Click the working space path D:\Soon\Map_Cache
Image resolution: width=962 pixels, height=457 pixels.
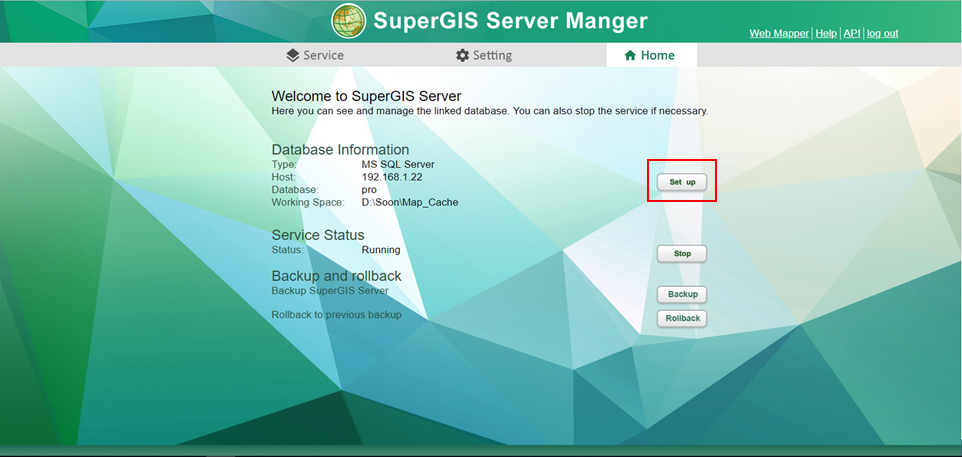click(410, 202)
